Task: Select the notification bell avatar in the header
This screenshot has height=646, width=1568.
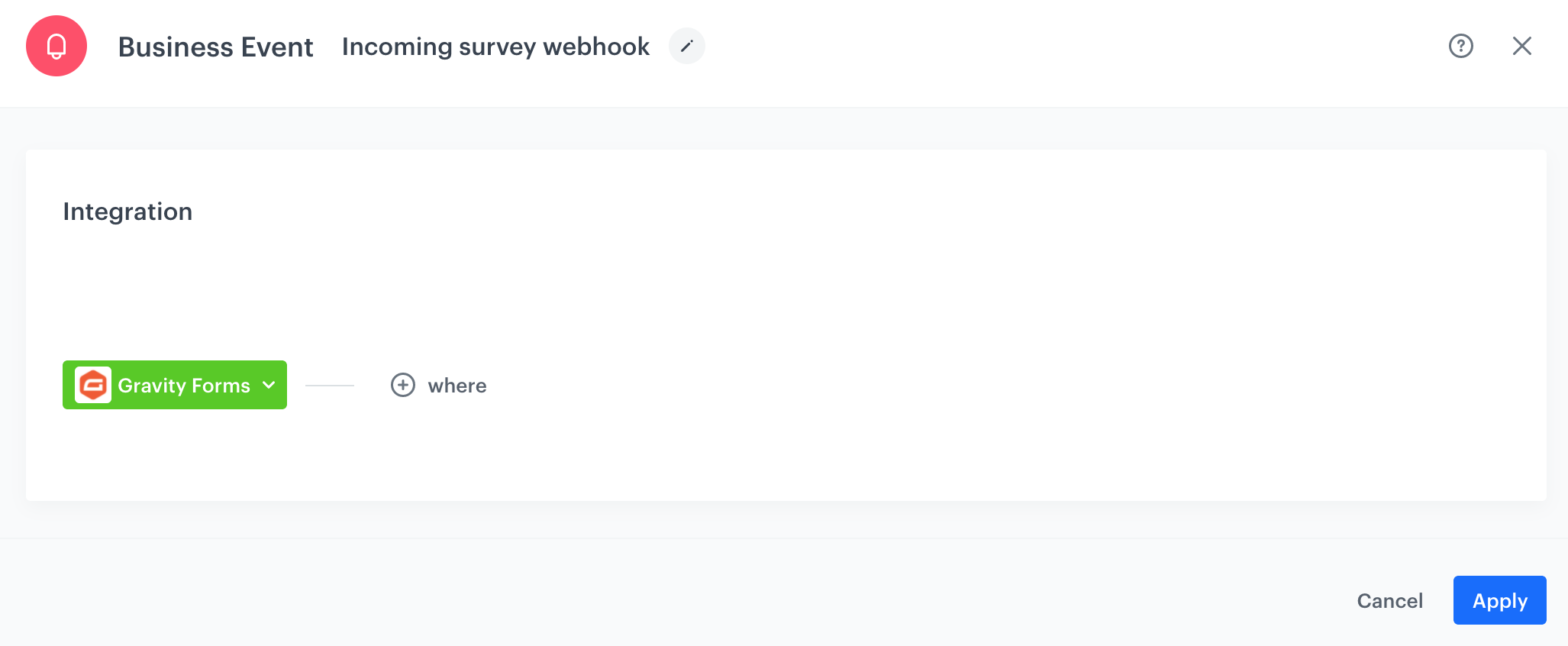Action: tap(56, 46)
